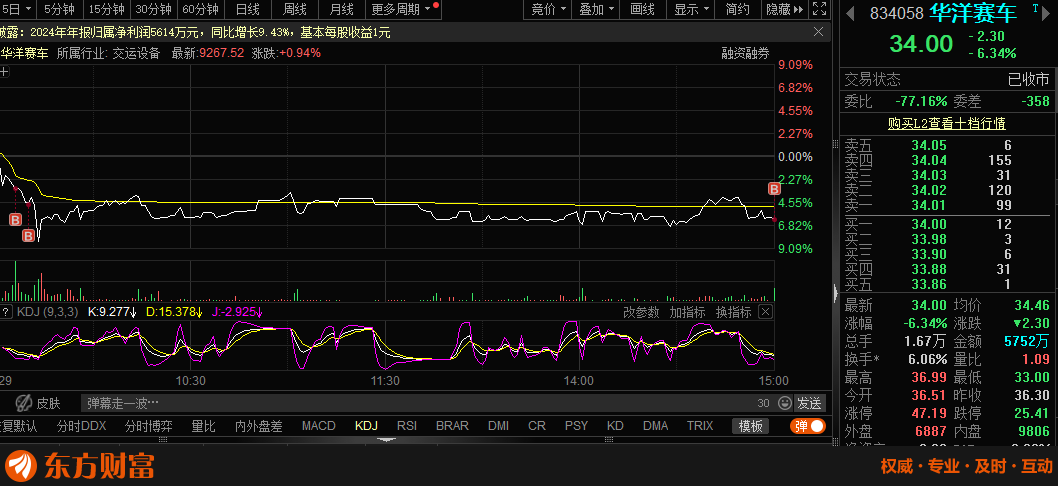Select the 量比 indicator tab

coord(203,426)
